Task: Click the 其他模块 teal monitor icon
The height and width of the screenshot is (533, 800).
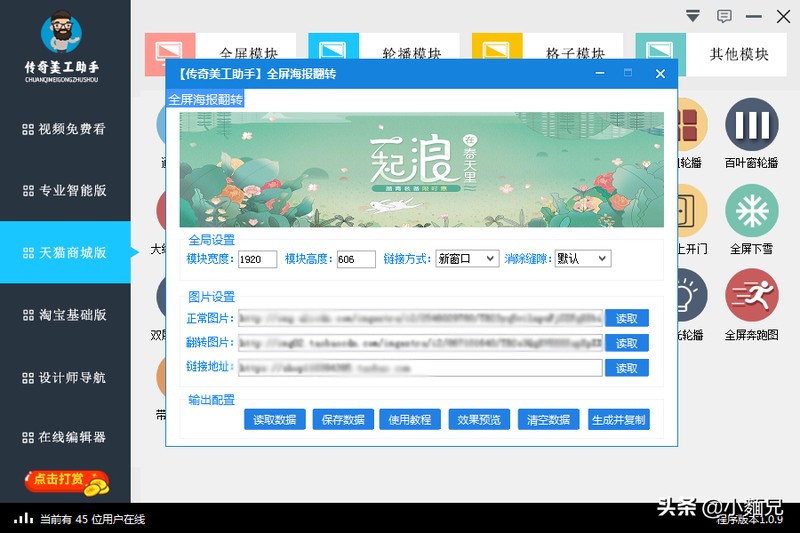Action: click(x=661, y=54)
